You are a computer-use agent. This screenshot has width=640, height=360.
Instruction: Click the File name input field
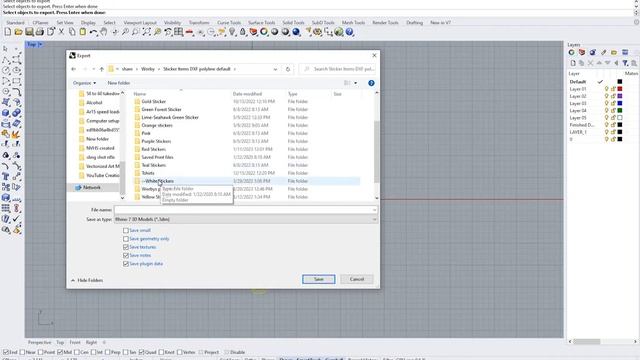pyautogui.click(x=243, y=210)
